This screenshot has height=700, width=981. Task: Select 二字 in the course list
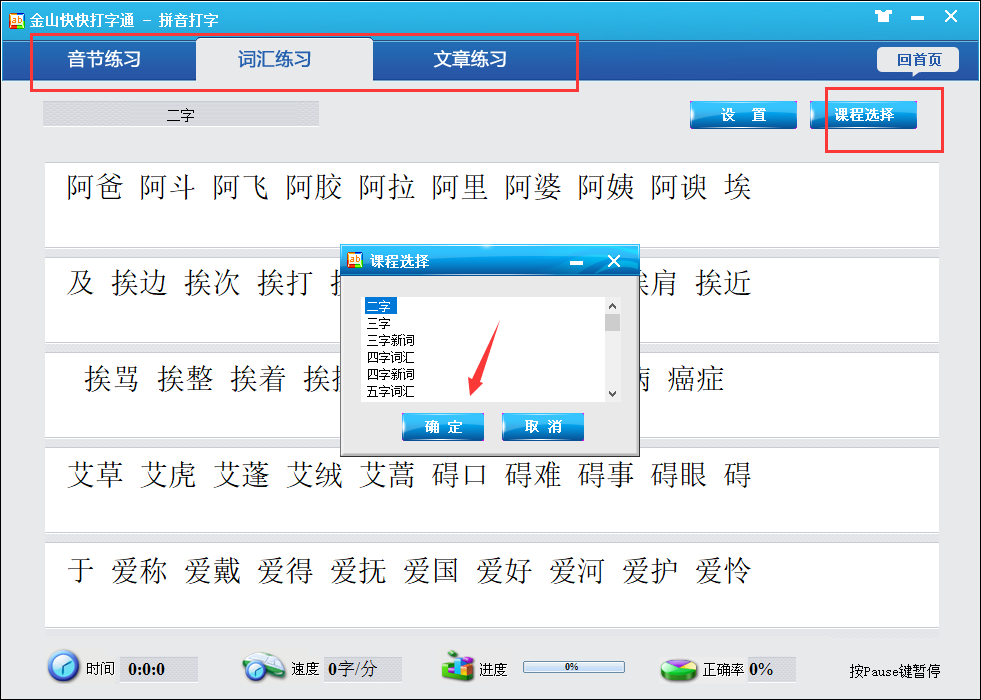point(380,306)
